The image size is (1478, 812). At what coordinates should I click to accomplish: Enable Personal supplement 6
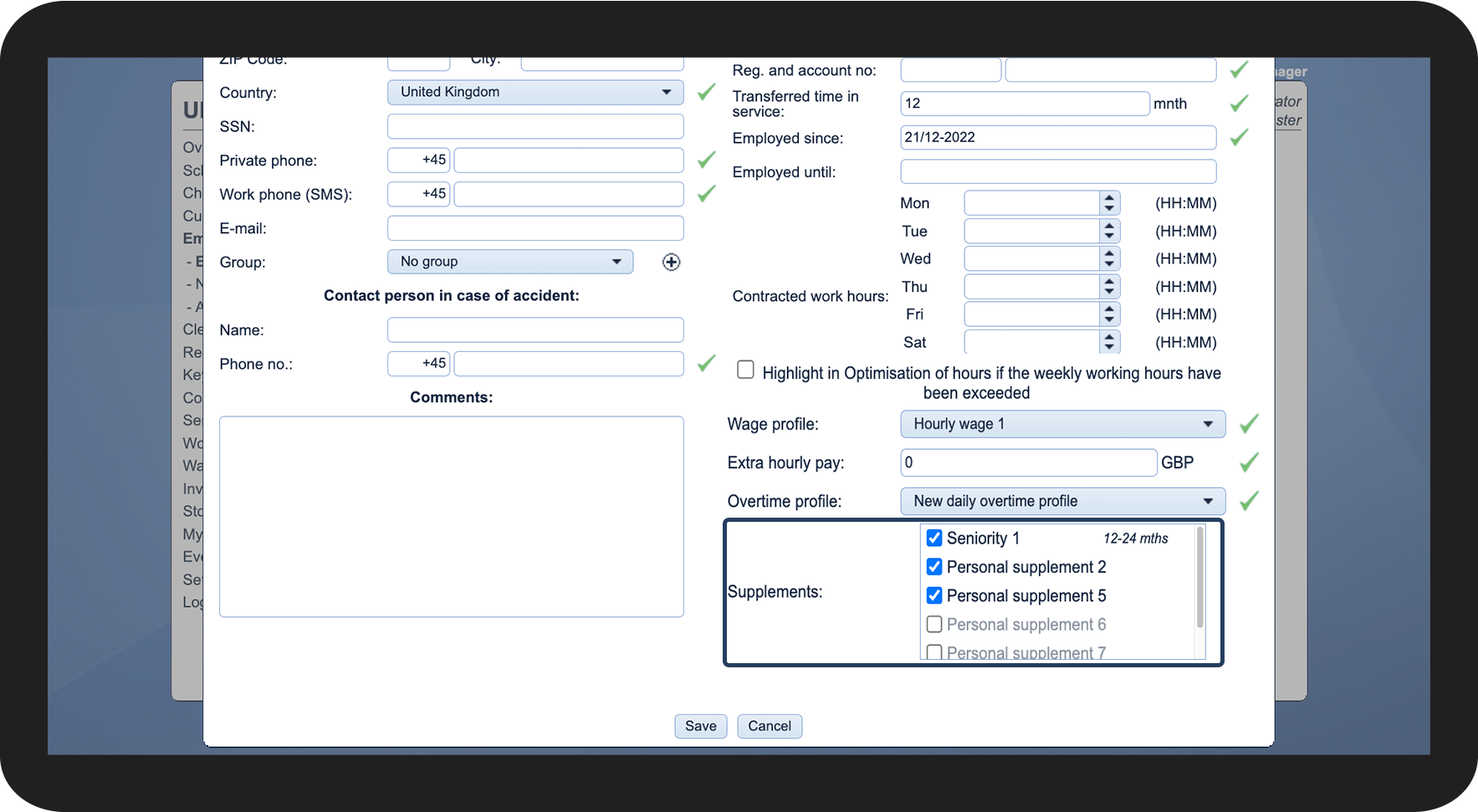pos(934,625)
